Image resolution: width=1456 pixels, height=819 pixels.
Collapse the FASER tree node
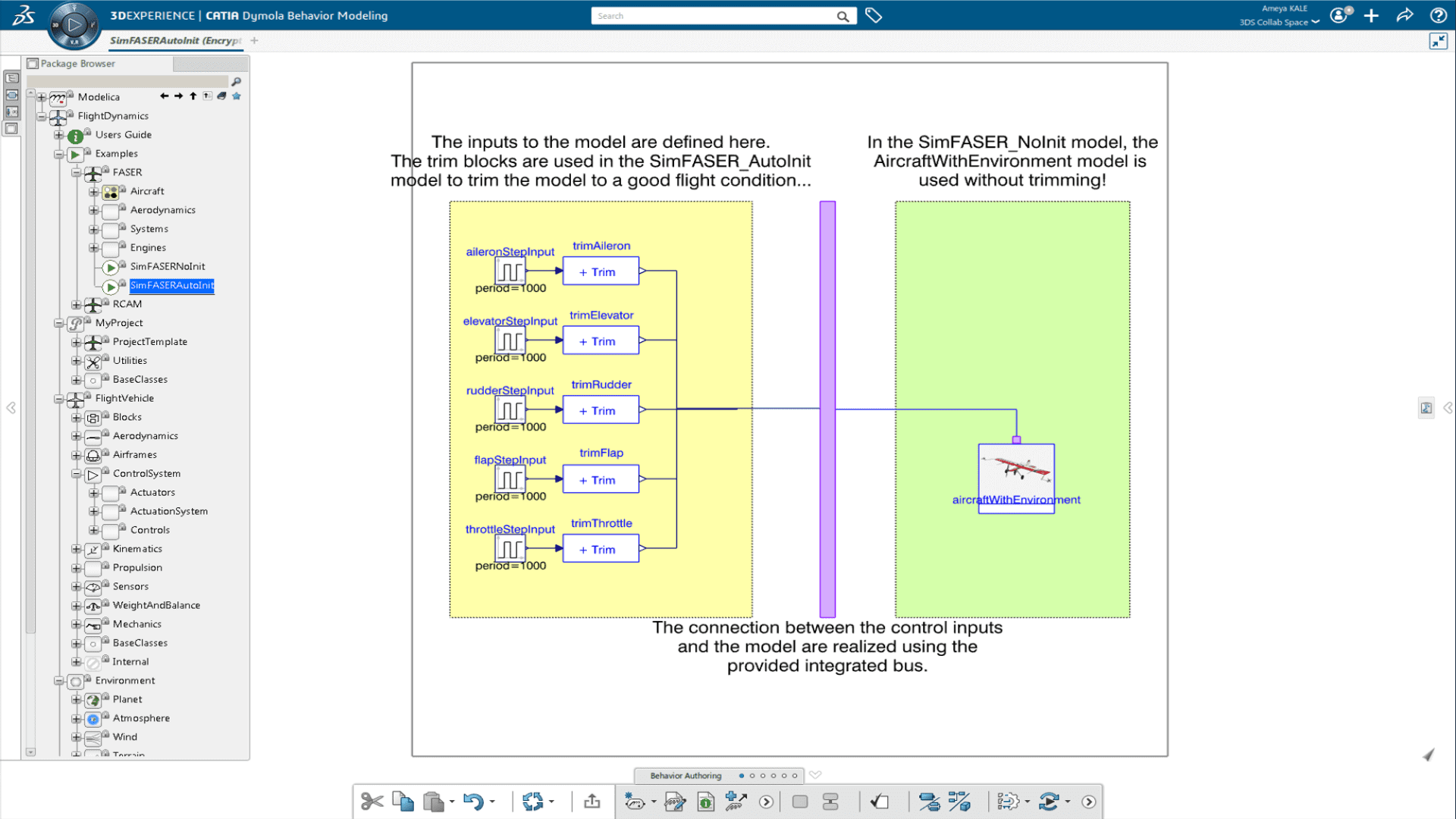click(77, 173)
